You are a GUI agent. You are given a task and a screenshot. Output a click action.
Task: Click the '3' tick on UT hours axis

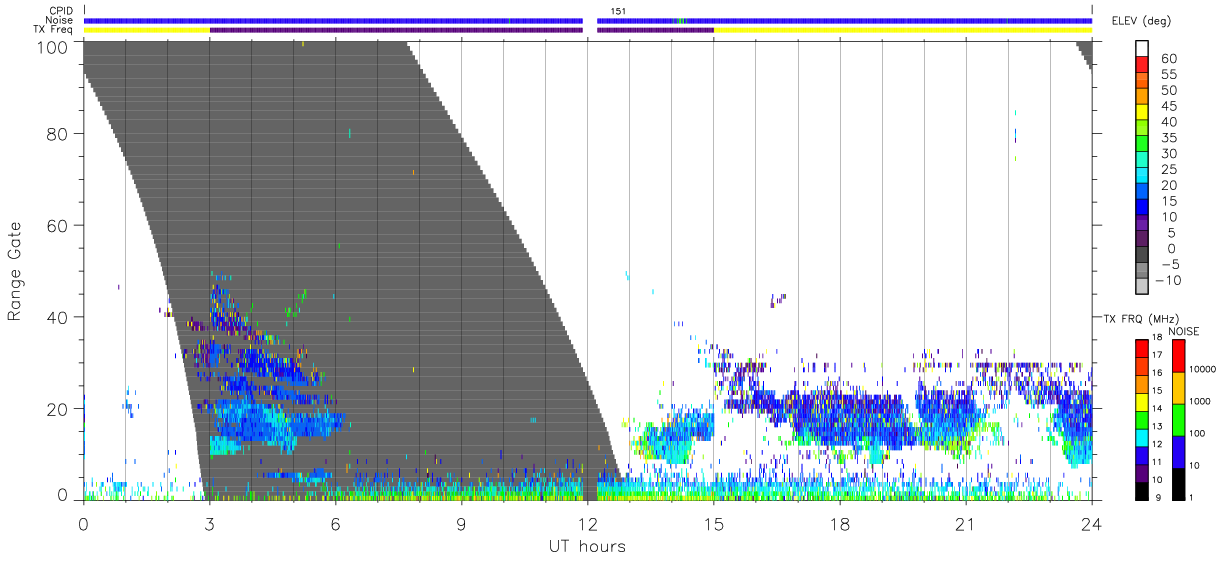(209, 523)
